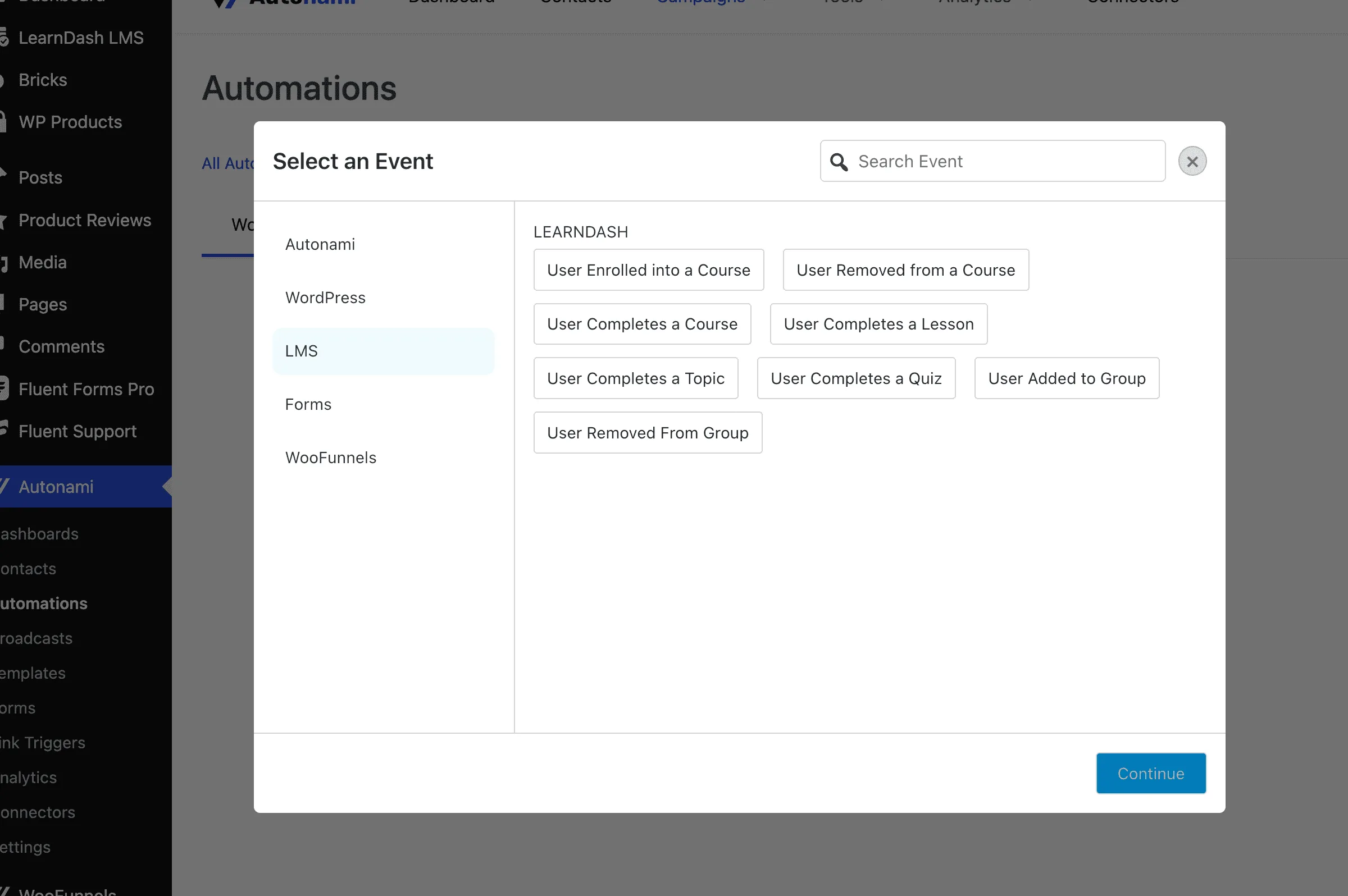Viewport: 1348px width, 896px height.
Task: Open Settings submenu item in sidebar
Action: [x=25, y=847]
